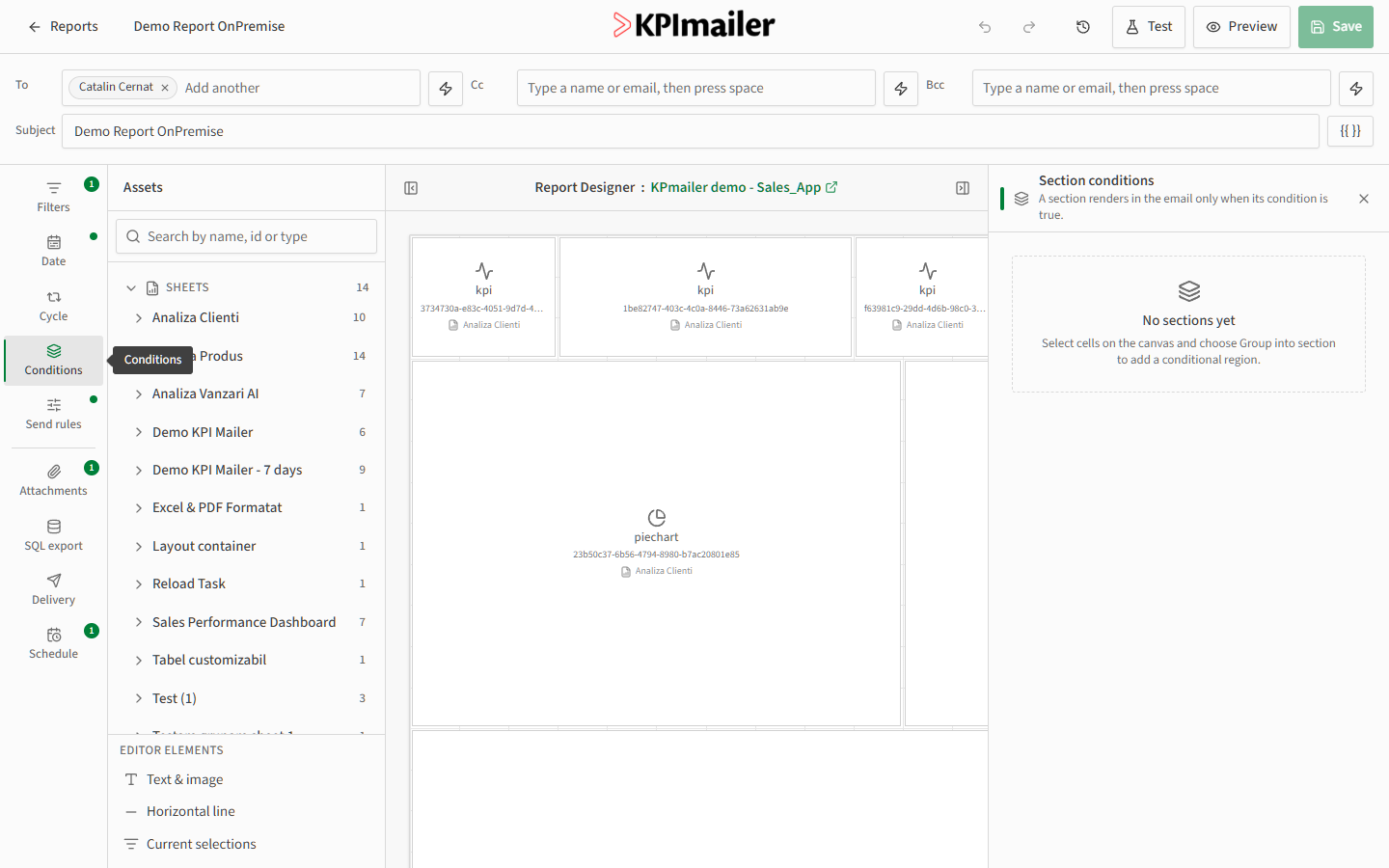Image resolution: width=1389 pixels, height=868 pixels.
Task: Open the Delivery sidebar tab
Action: click(54, 589)
